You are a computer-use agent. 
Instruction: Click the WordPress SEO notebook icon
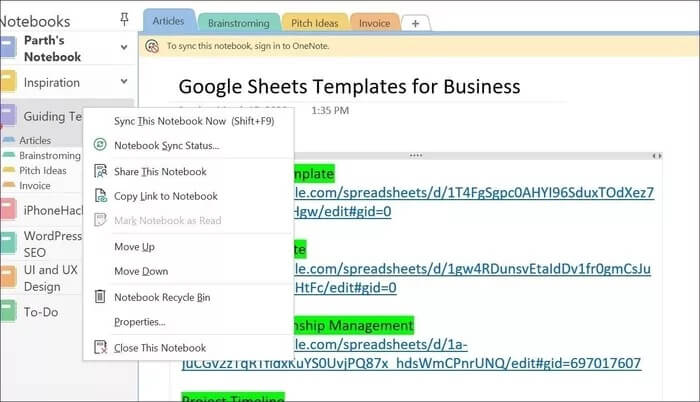(x=8, y=244)
